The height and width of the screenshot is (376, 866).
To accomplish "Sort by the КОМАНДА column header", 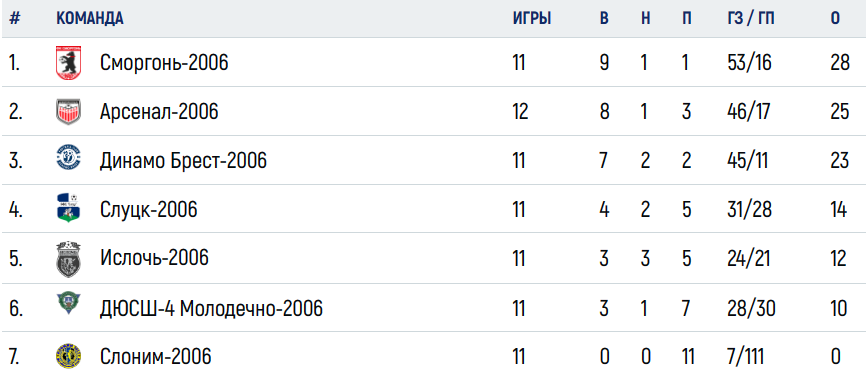I will point(90,18).
